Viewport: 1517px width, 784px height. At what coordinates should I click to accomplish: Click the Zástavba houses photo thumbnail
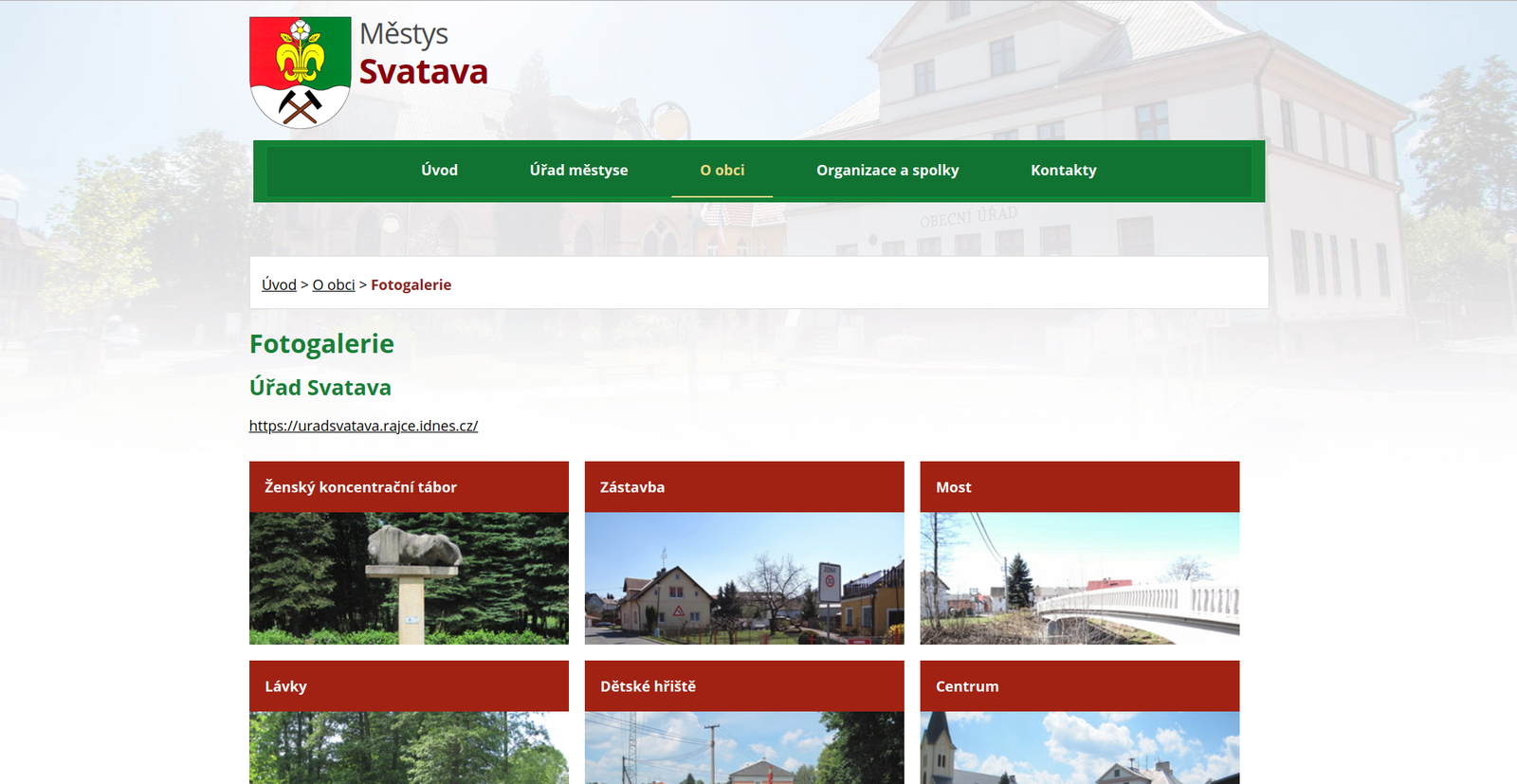744,578
